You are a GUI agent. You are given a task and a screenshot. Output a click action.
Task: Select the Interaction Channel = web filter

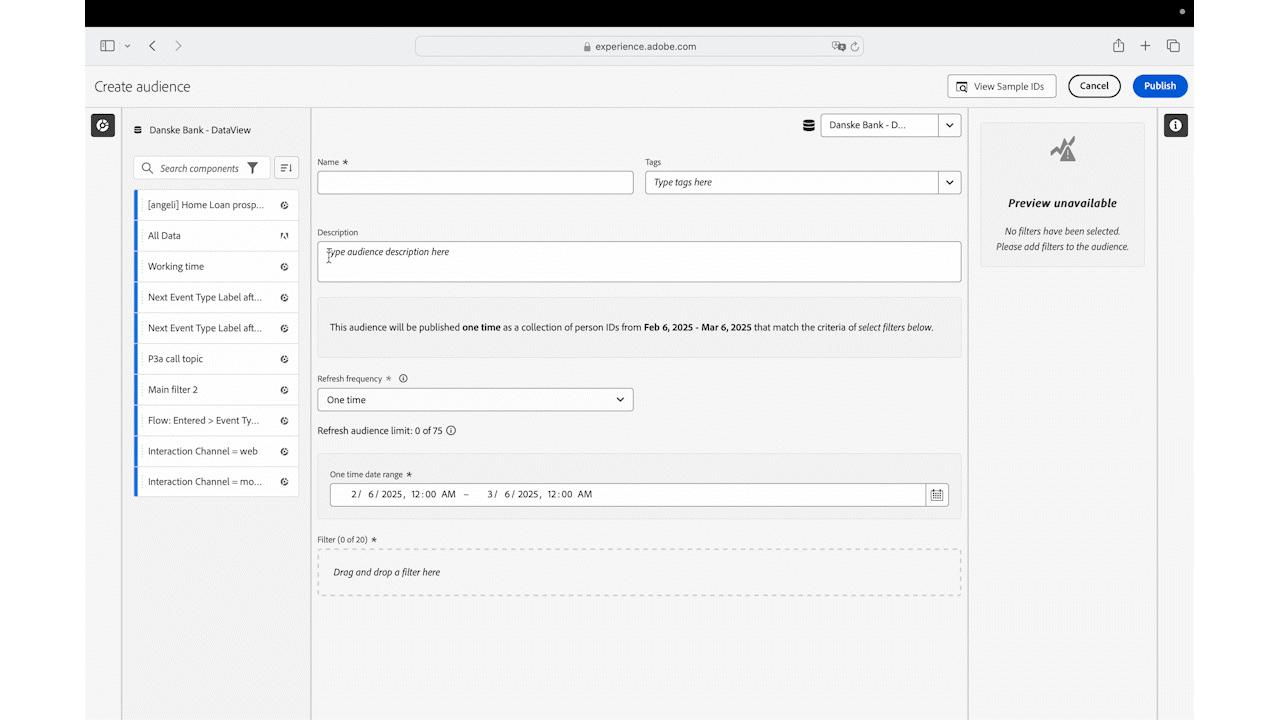216,451
